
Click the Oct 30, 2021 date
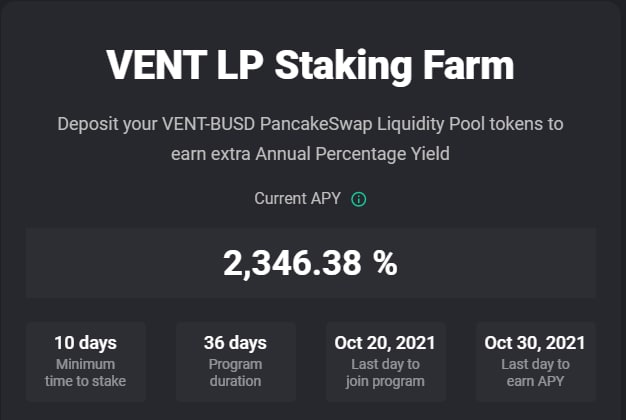tap(535, 343)
